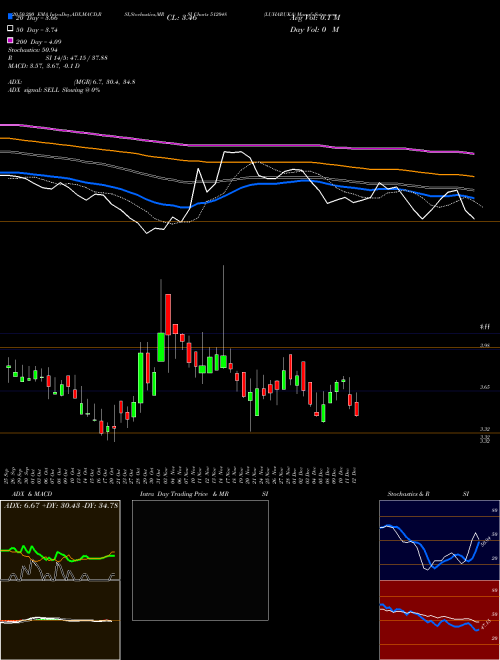This screenshot has width=500, height=660.
Task: Select the '50 Day - 3.74' legend label
Action: click(x=36, y=30)
